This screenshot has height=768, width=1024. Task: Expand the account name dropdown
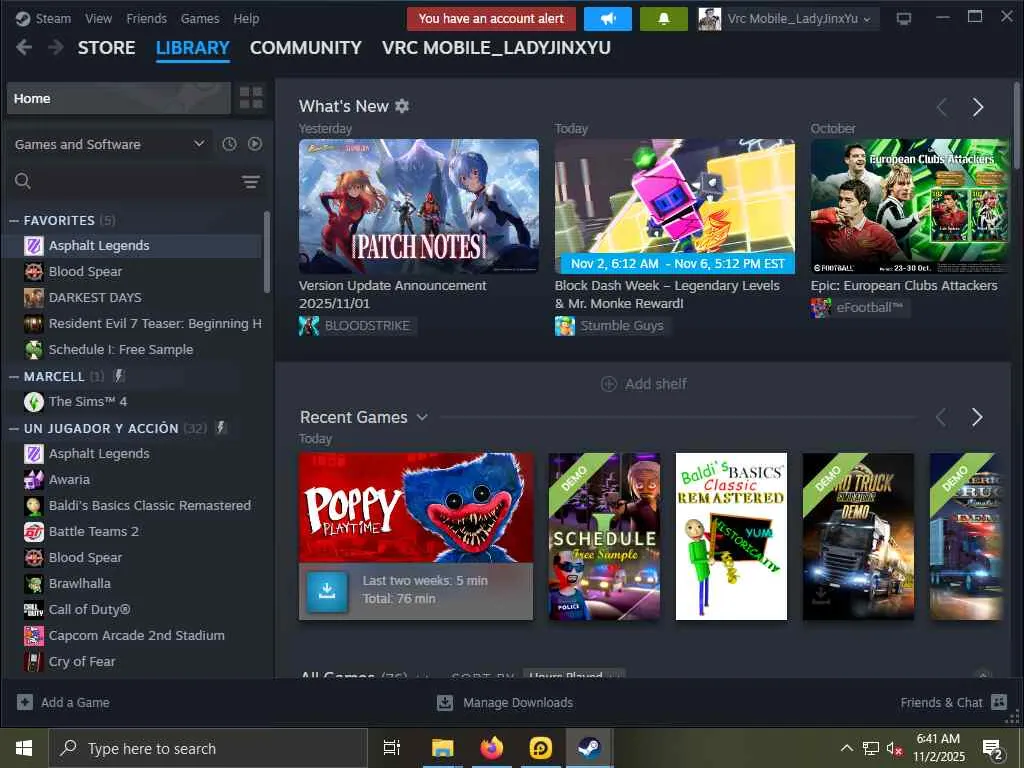pos(867,20)
